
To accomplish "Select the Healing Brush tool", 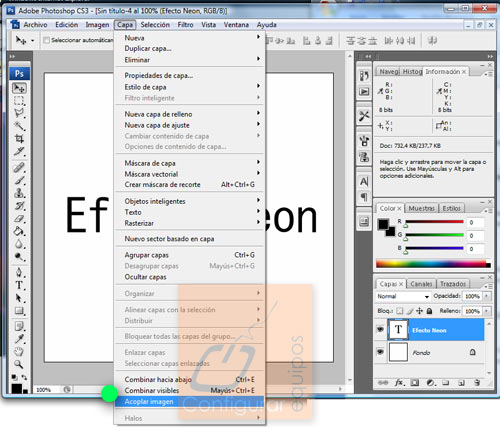I will (19, 167).
